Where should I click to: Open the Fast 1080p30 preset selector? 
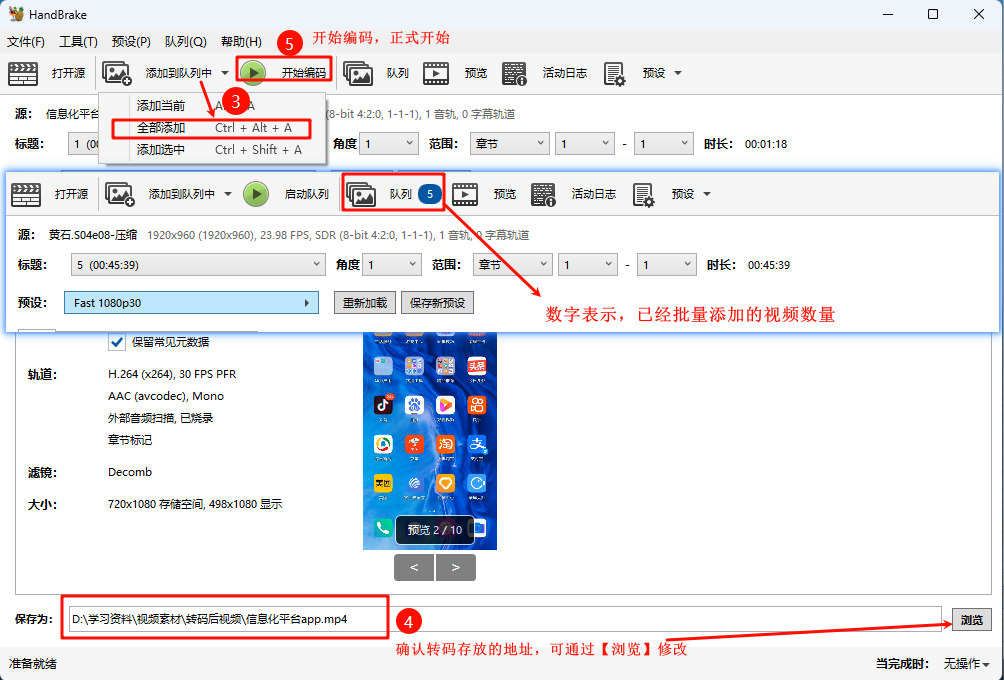pyautogui.click(x=191, y=303)
